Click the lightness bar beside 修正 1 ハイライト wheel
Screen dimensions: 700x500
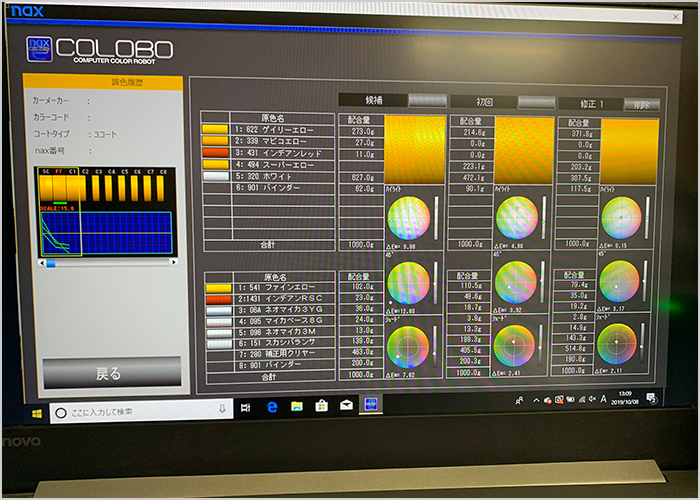coord(647,217)
